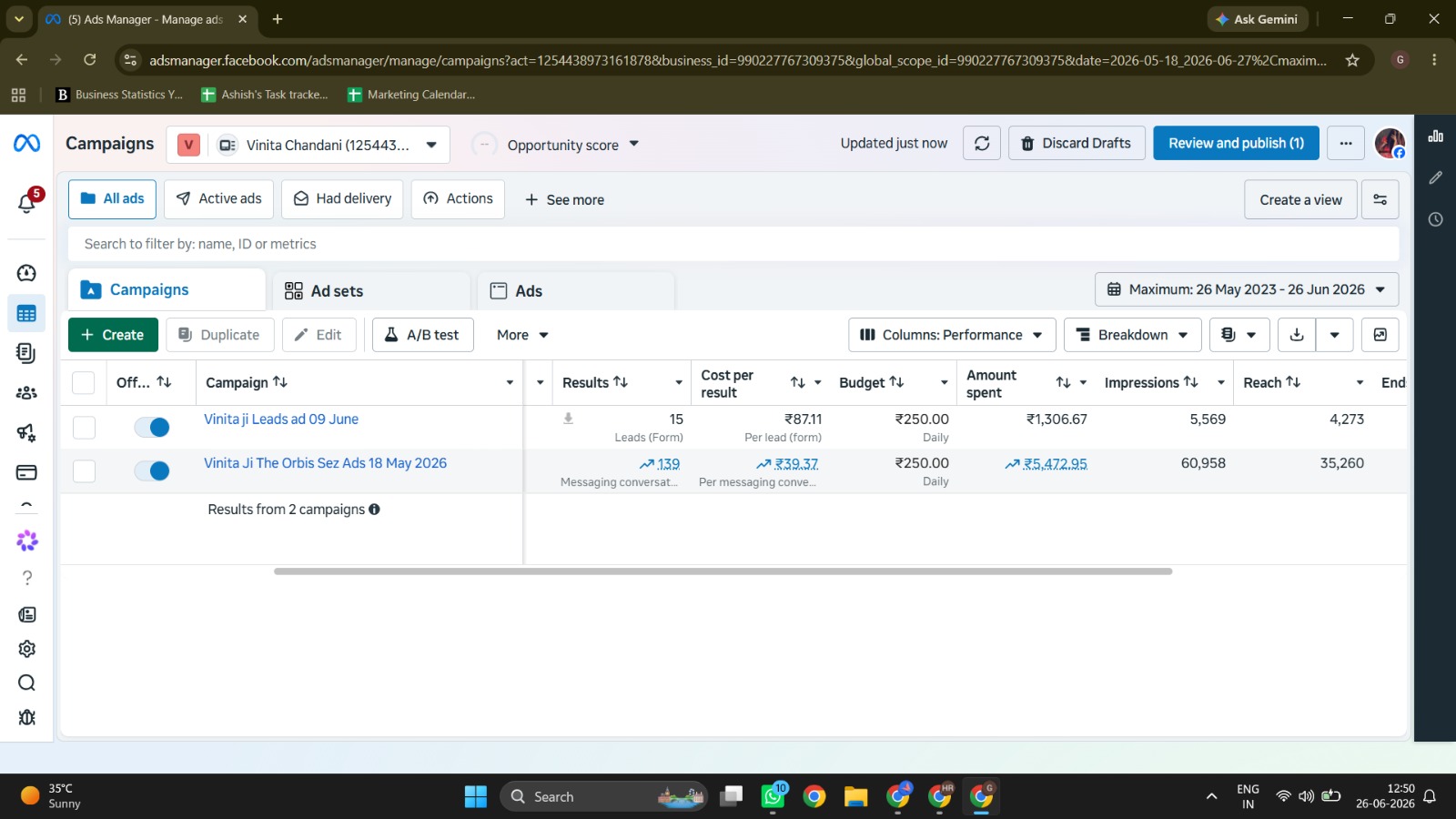Viewport: 1456px width, 819px height.
Task: Click Create a view
Action: pyautogui.click(x=1300, y=199)
